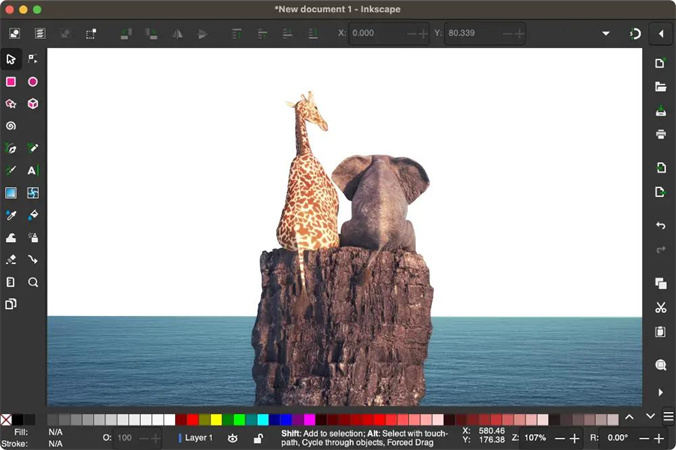Image resolution: width=676 pixels, height=450 pixels.
Task: Cut selection using the scissors icon
Action: click(x=660, y=308)
